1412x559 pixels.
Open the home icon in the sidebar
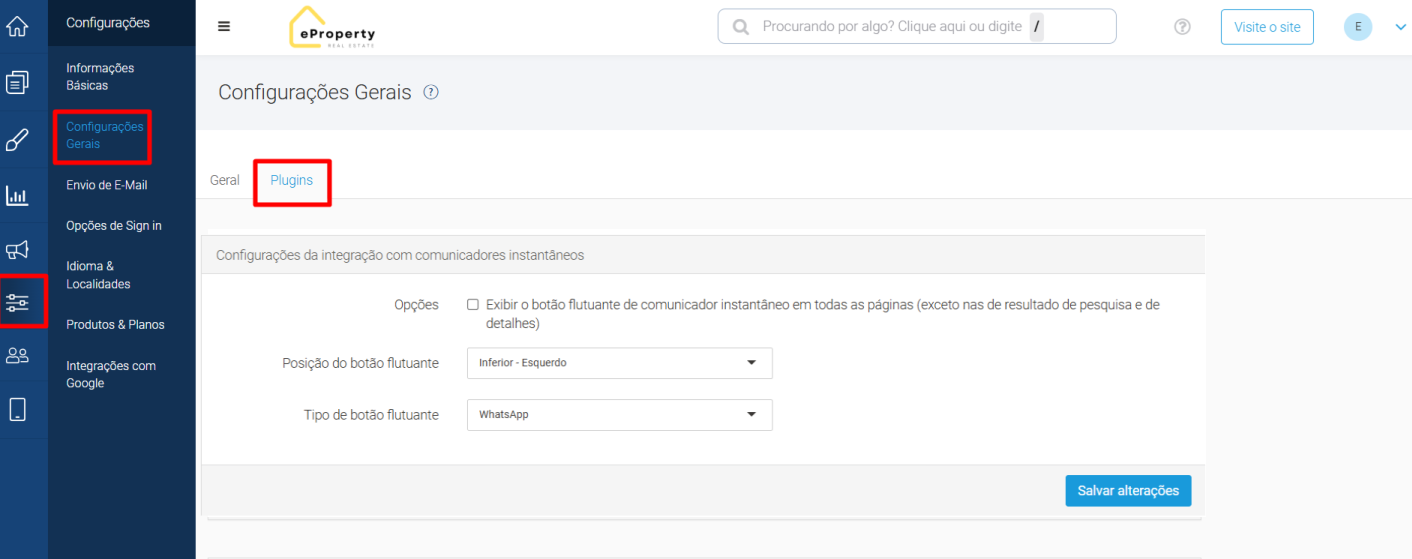17,27
